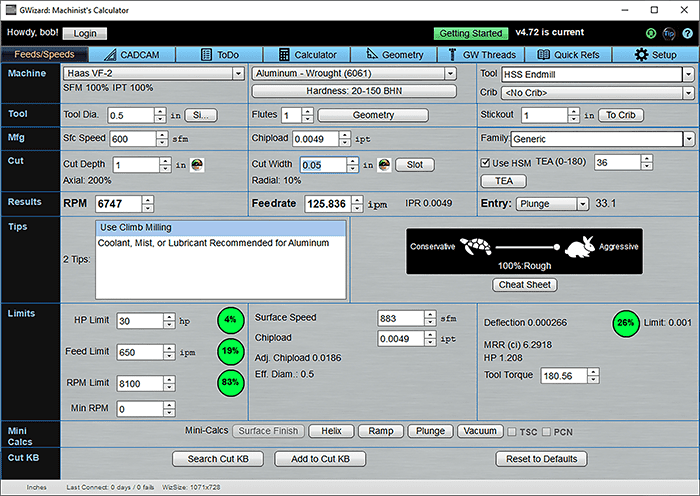Image resolution: width=700 pixels, height=496 pixels.
Task: Toggle the Use HSM checkbox
Action: (485, 163)
